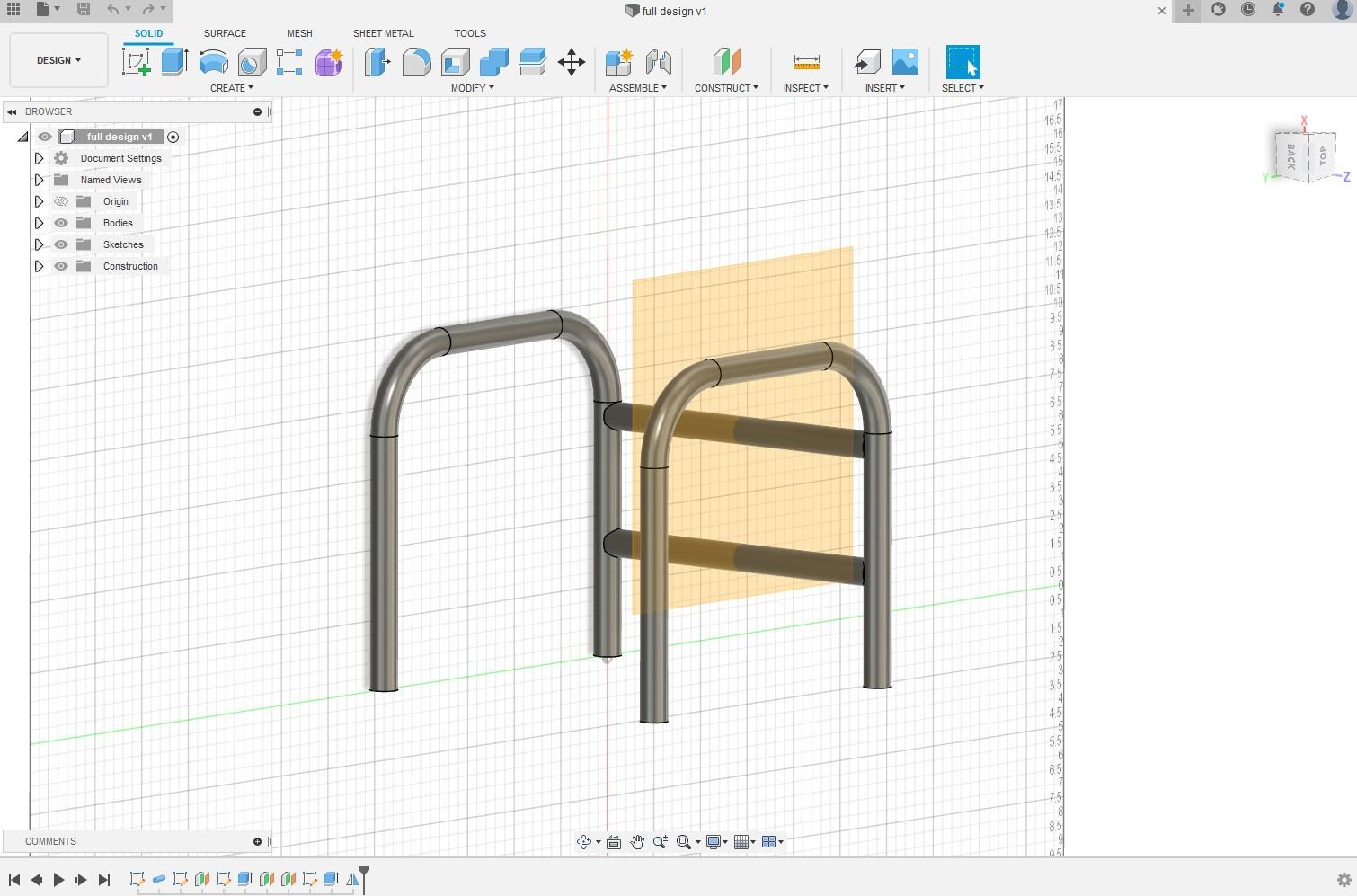Image resolution: width=1357 pixels, height=896 pixels.
Task: Open the Create Sketch tool
Action: (137, 62)
